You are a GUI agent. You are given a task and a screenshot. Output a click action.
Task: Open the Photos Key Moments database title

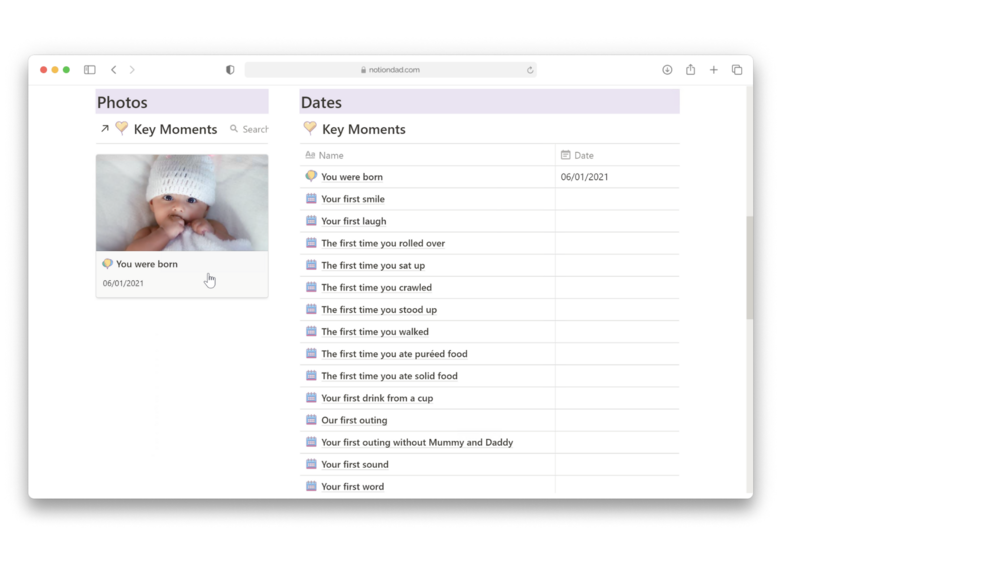coord(175,129)
